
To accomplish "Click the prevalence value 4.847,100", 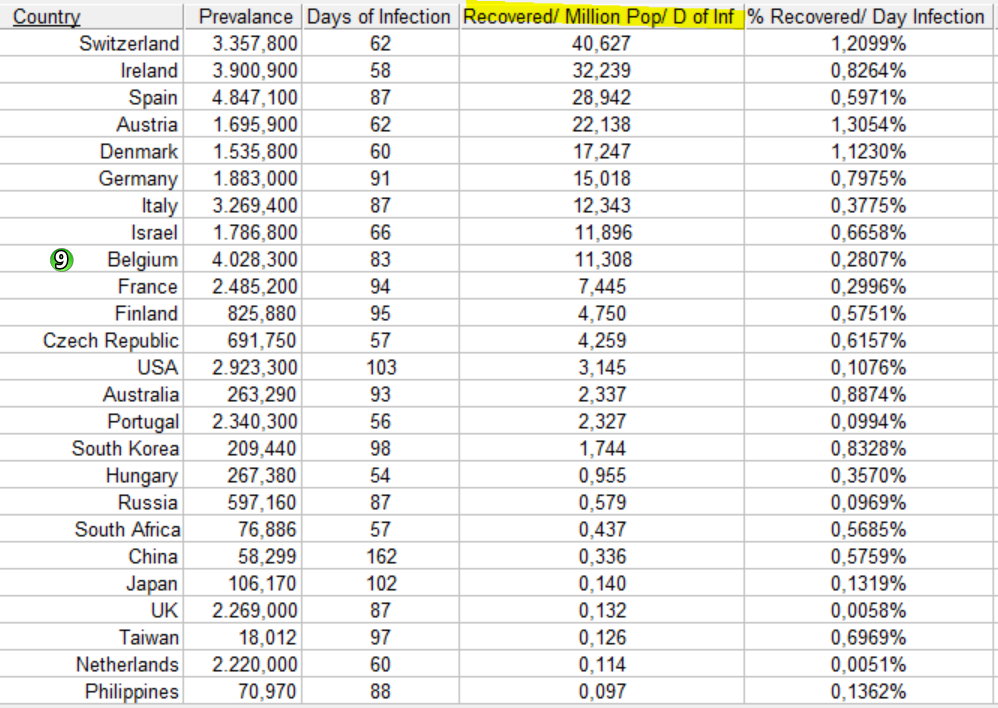I will (255, 97).
